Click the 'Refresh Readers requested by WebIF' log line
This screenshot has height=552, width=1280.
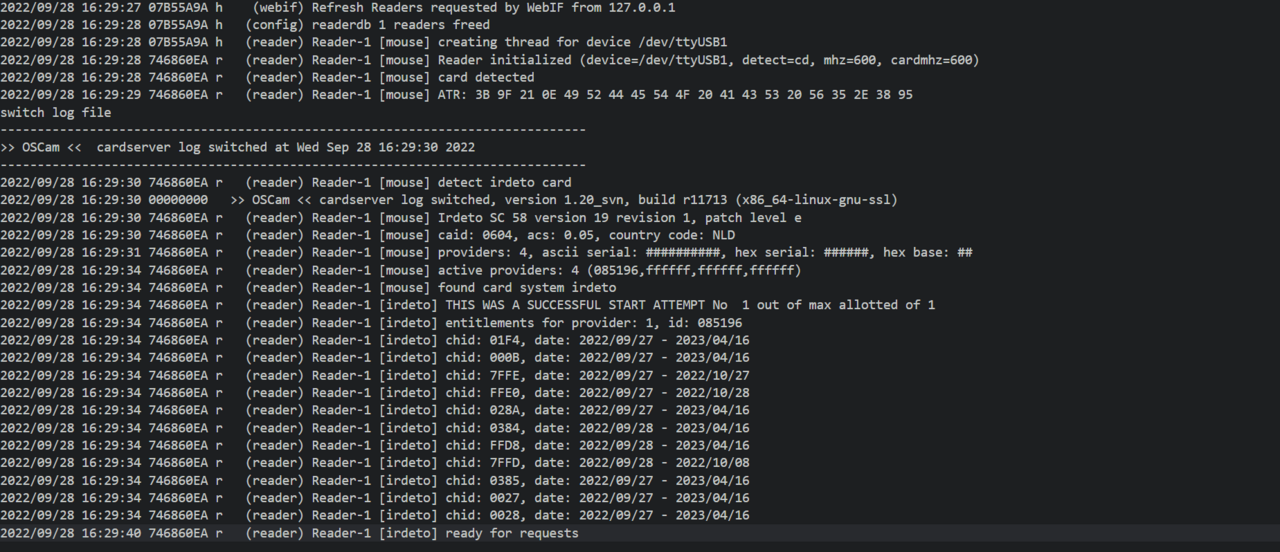click(x=493, y=7)
